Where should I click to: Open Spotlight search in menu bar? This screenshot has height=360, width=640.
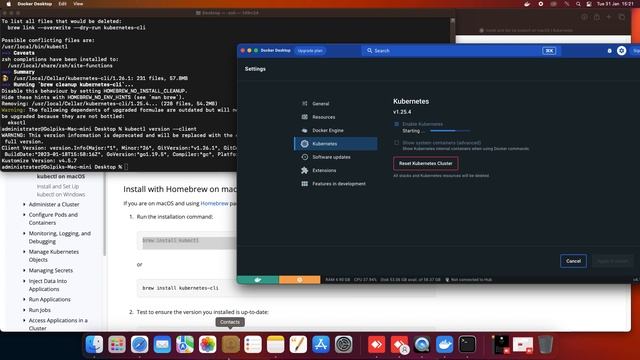(578, 4)
